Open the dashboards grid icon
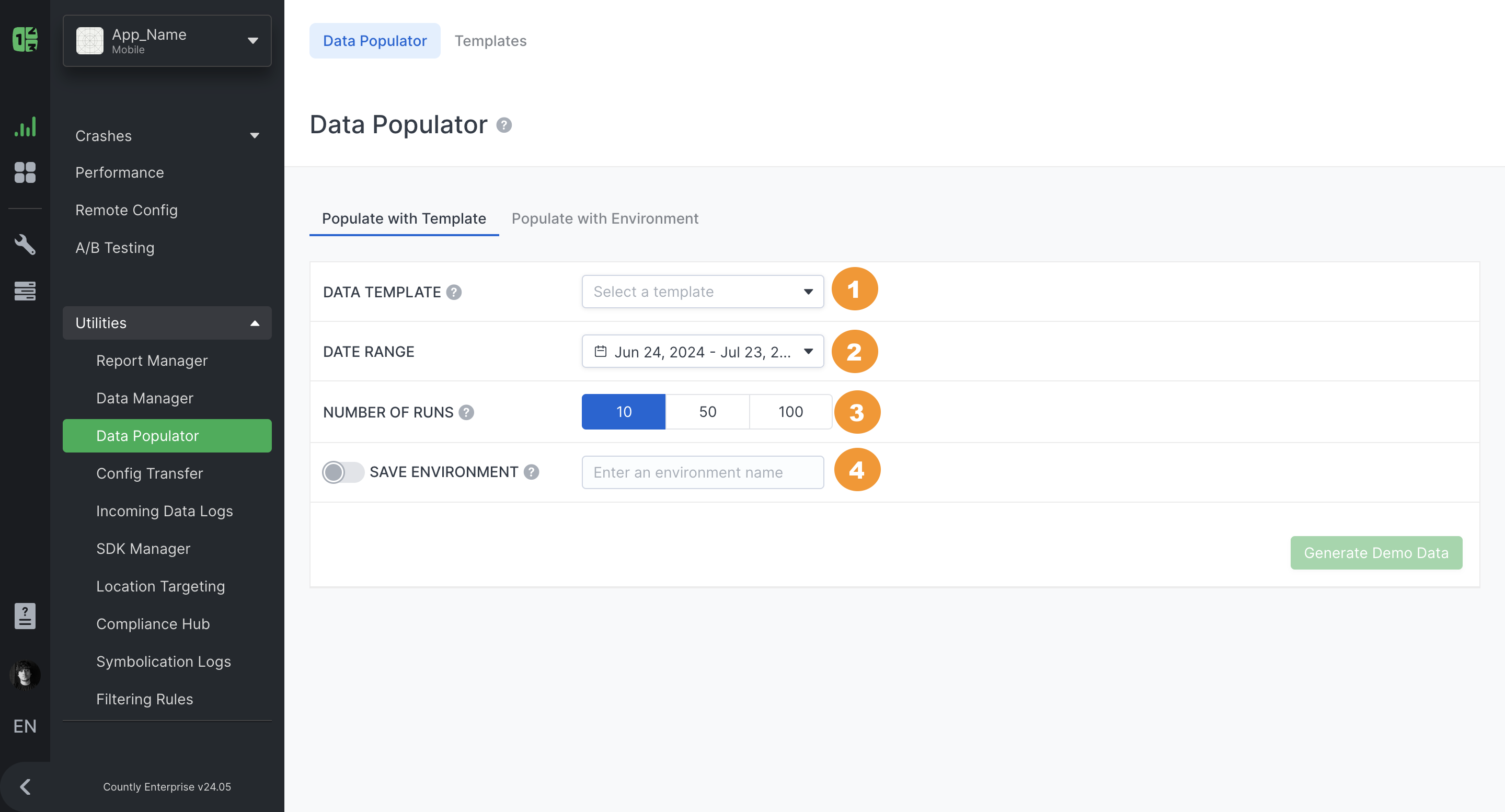1505x812 pixels. [x=25, y=172]
